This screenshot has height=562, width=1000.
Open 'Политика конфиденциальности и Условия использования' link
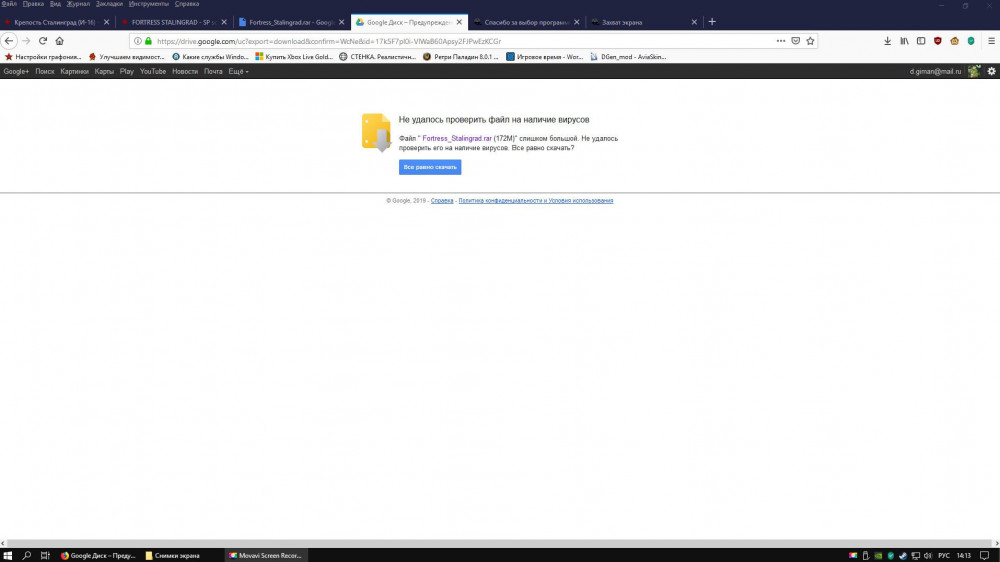[x=536, y=200]
